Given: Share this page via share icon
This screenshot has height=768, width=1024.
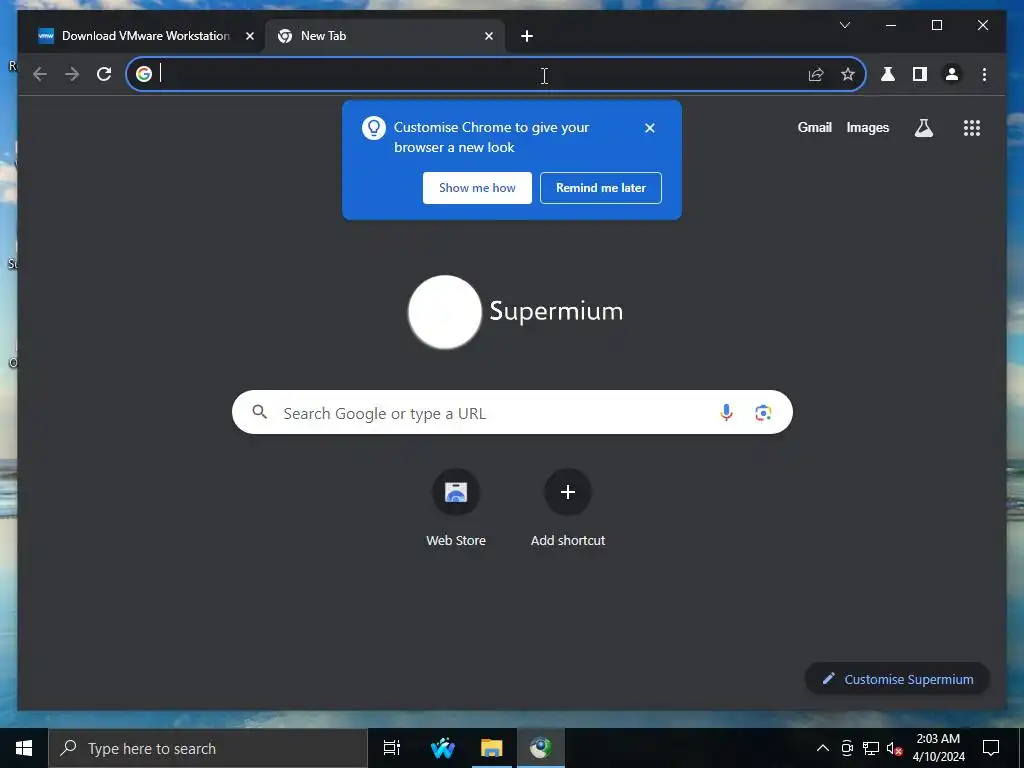Looking at the screenshot, I should pos(816,74).
